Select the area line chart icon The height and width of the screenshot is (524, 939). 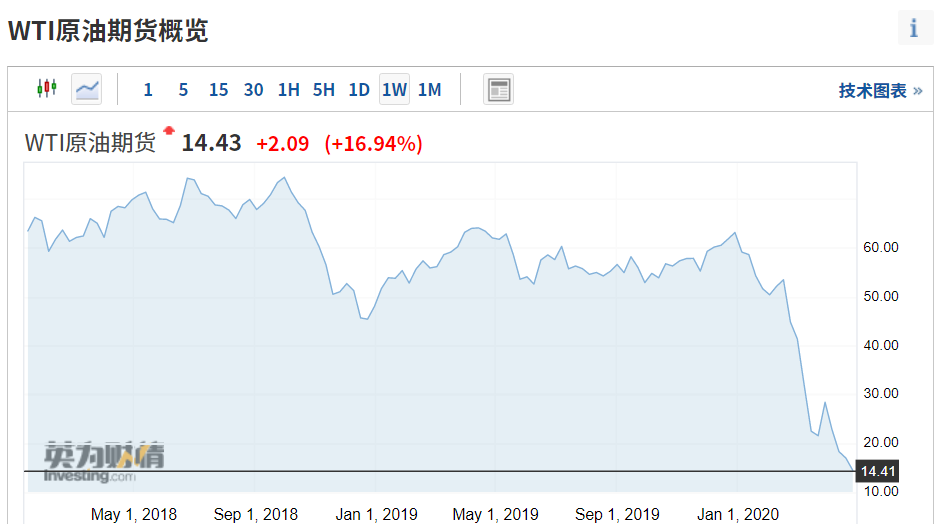[87, 89]
